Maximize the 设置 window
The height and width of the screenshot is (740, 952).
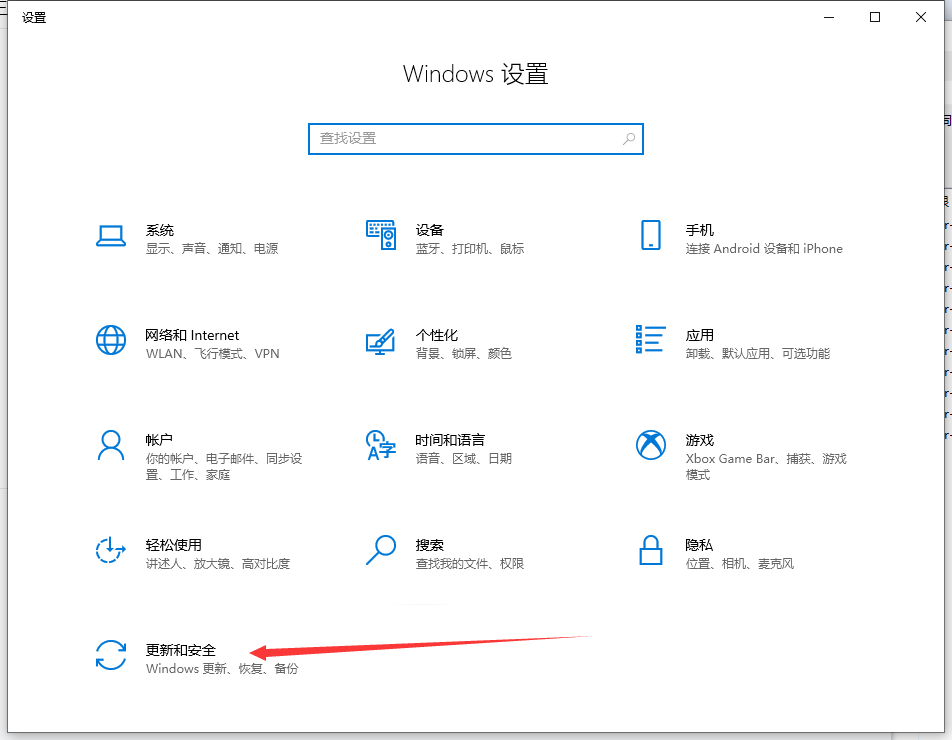tap(875, 17)
